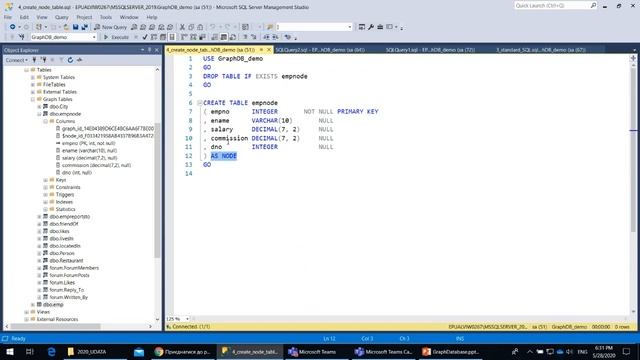The width and height of the screenshot is (640, 360).
Task: Click the Parse checkmark icon
Action: click(x=145, y=37)
